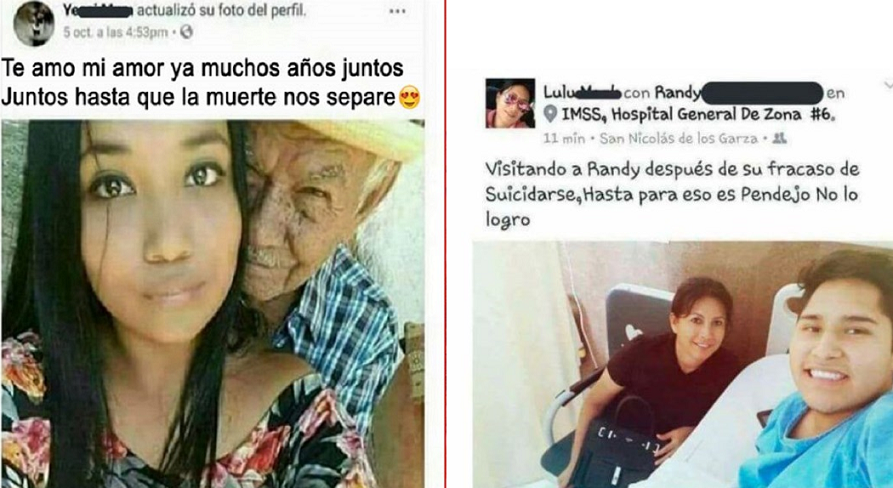Click the San Nicolás de los Garza location
This screenshot has height=488, width=893.
click(679, 138)
